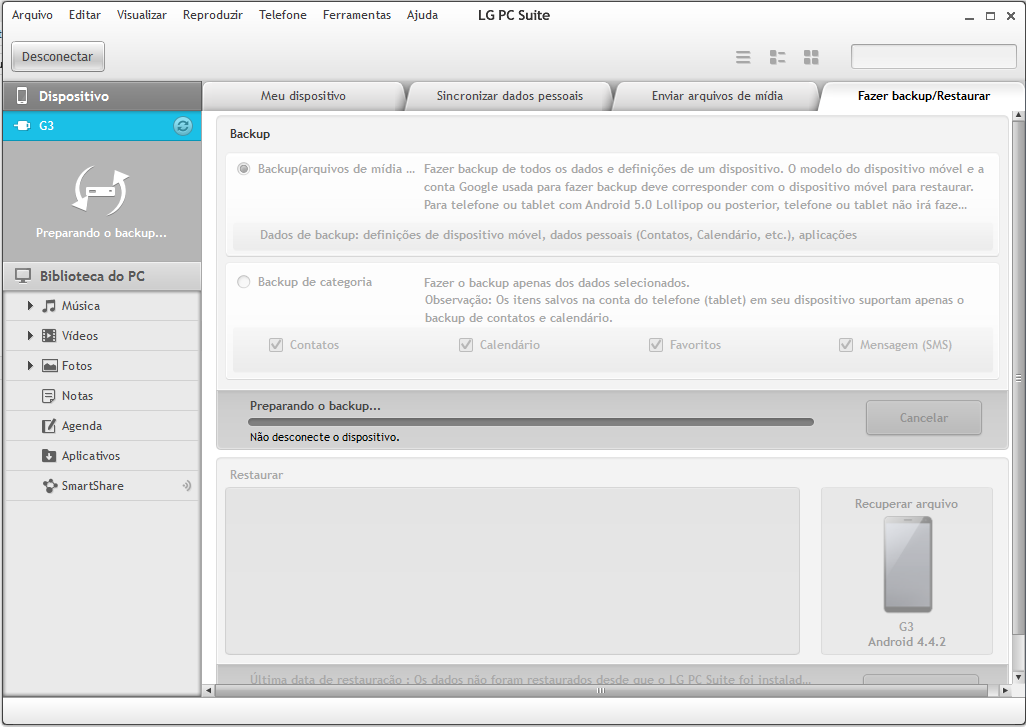Switch to detailed list view icon

tap(777, 57)
